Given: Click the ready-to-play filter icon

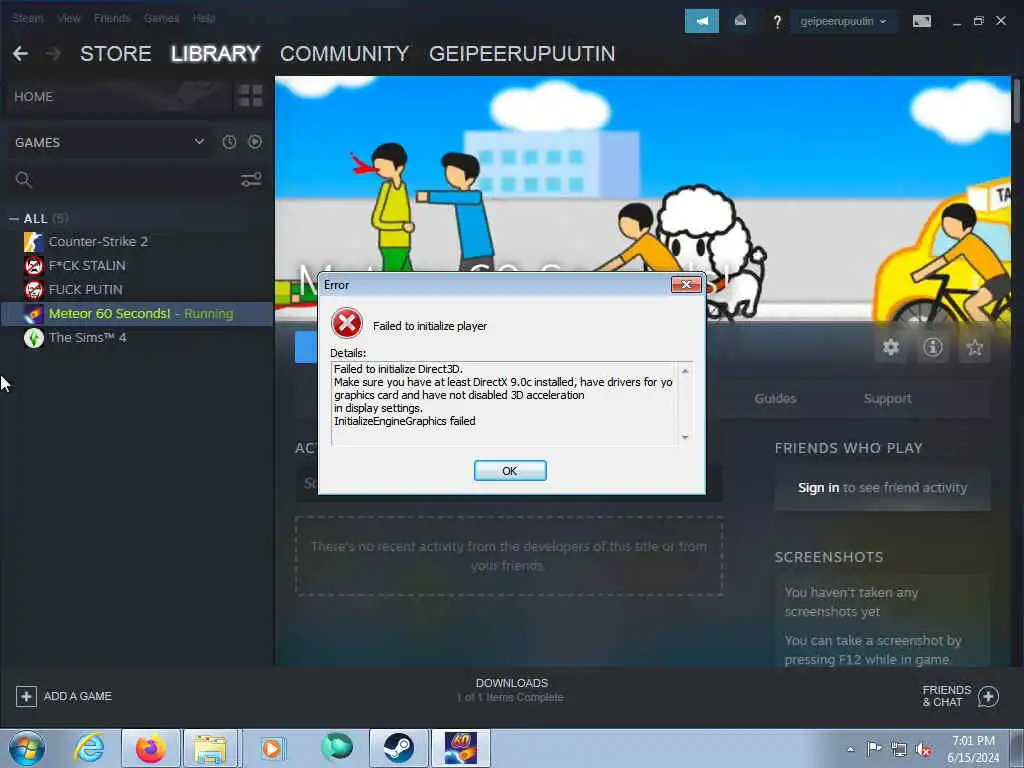Looking at the screenshot, I should click(x=255, y=142).
